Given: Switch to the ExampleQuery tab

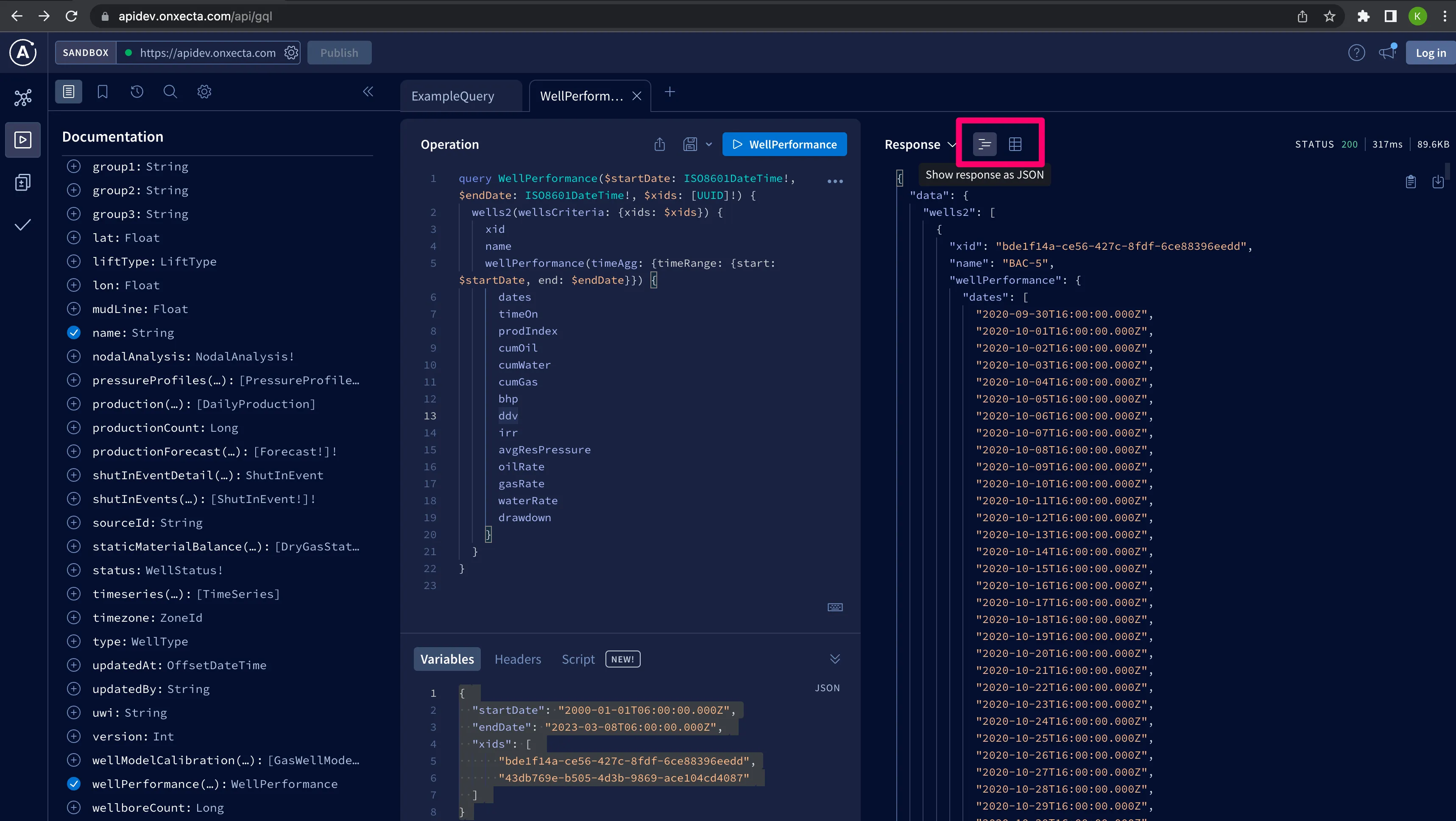Looking at the screenshot, I should [x=453, y=96].
